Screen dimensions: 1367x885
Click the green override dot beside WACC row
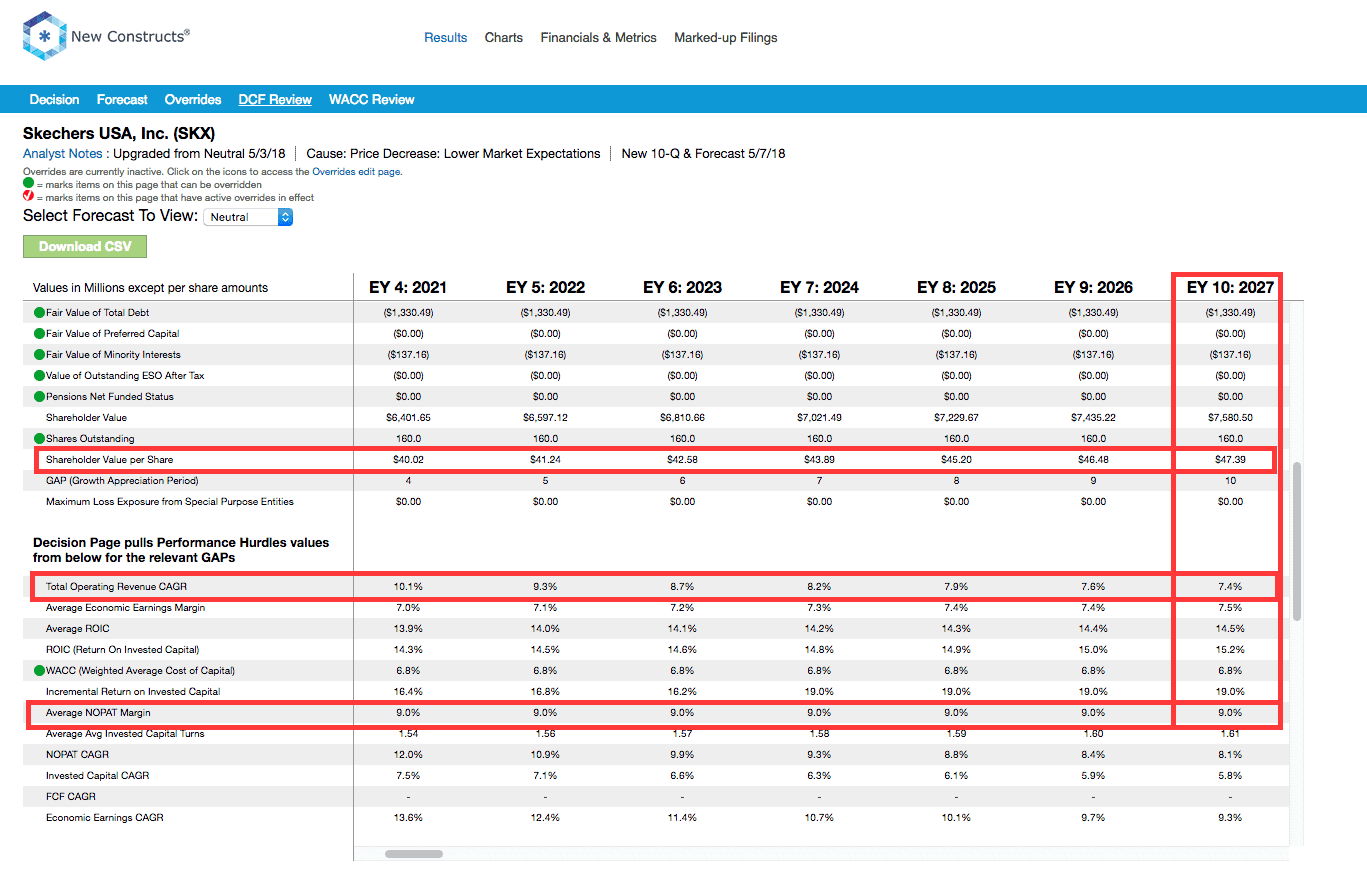pos(39,671)
